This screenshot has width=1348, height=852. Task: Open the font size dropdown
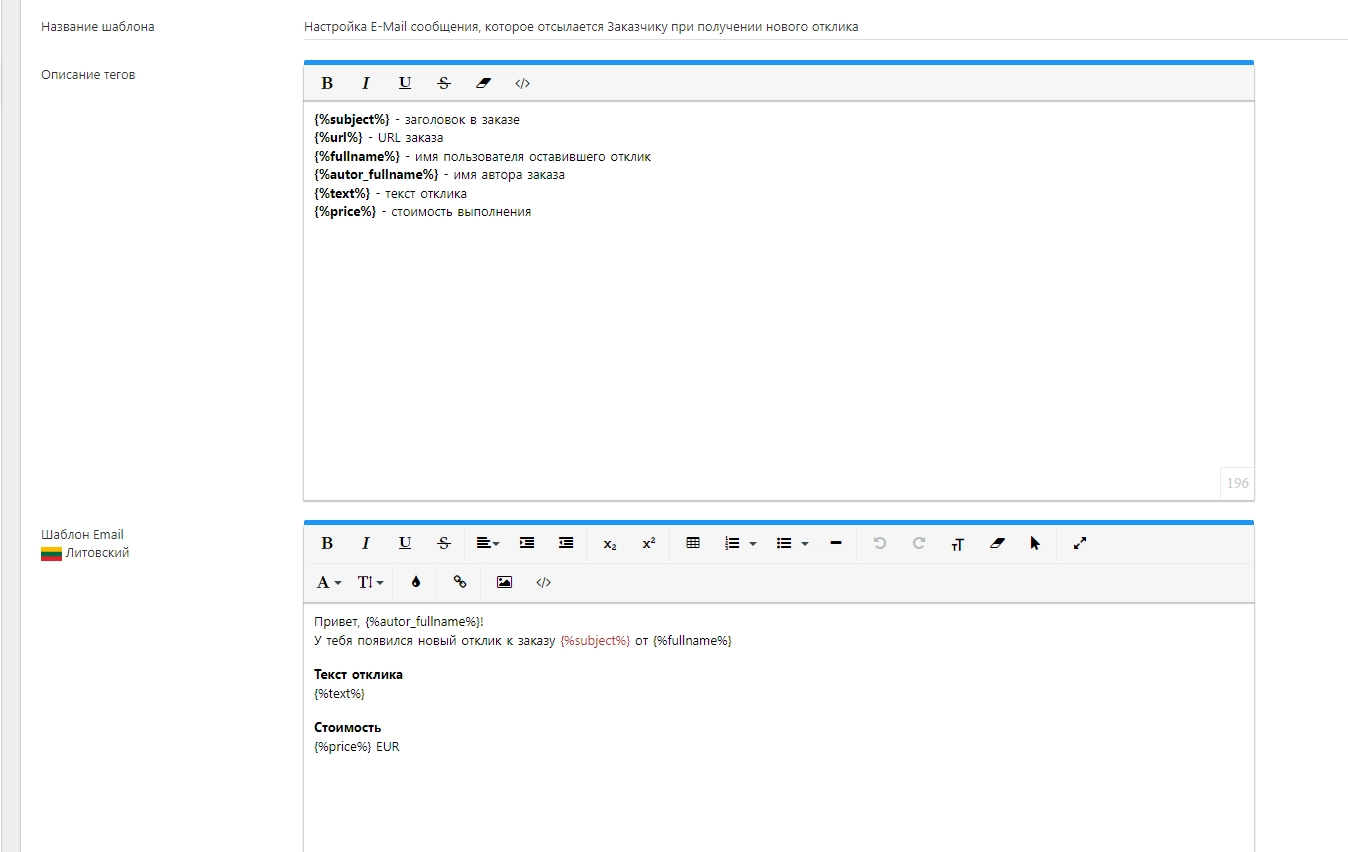371,582
